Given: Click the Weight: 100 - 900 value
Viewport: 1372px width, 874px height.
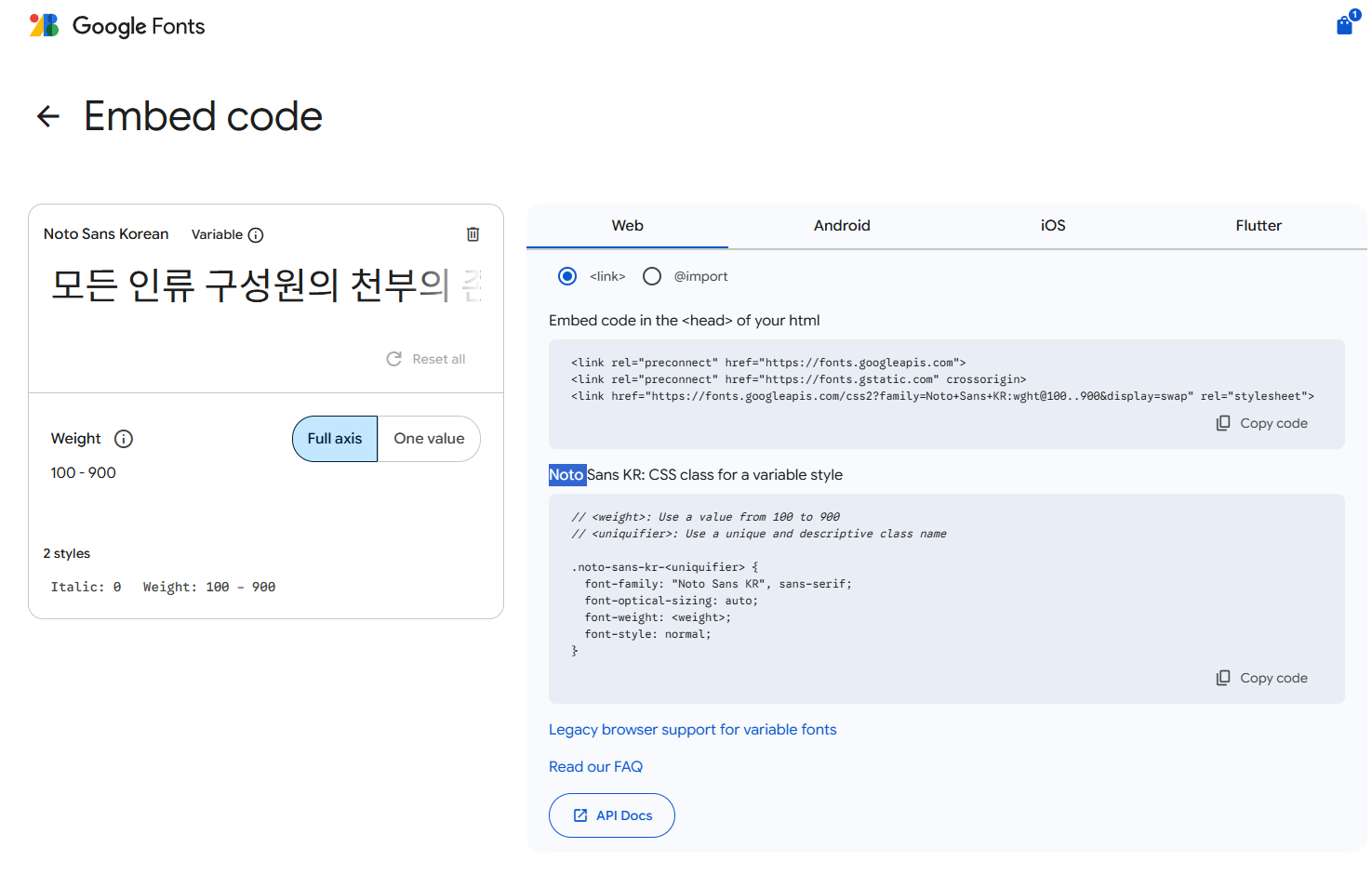Looking at the screenshot, I should tap(209, 587).
